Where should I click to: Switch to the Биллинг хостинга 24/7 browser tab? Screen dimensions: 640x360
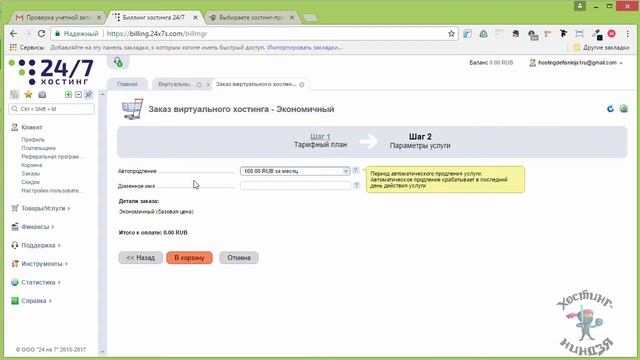[154, 18]
